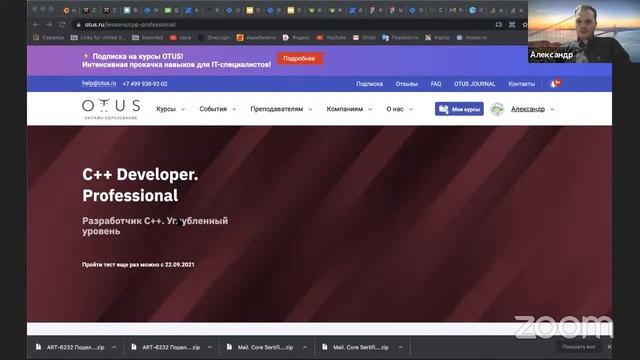Expand the Компаниям menu

click(x=349, y=109)
